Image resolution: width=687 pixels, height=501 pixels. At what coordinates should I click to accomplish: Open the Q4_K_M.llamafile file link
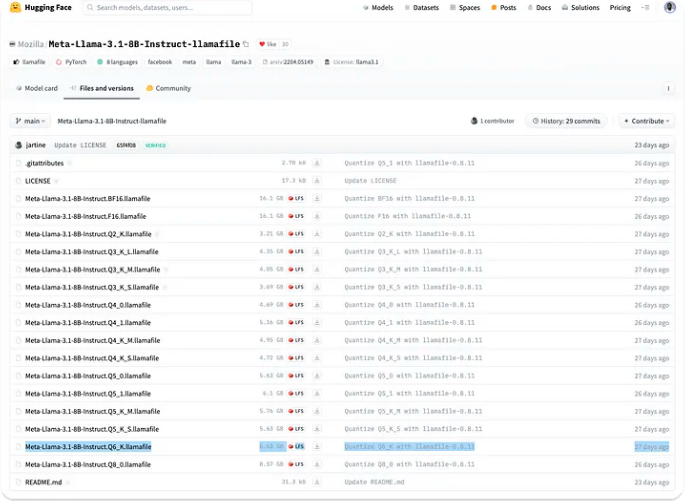click(x=92, y=340)
